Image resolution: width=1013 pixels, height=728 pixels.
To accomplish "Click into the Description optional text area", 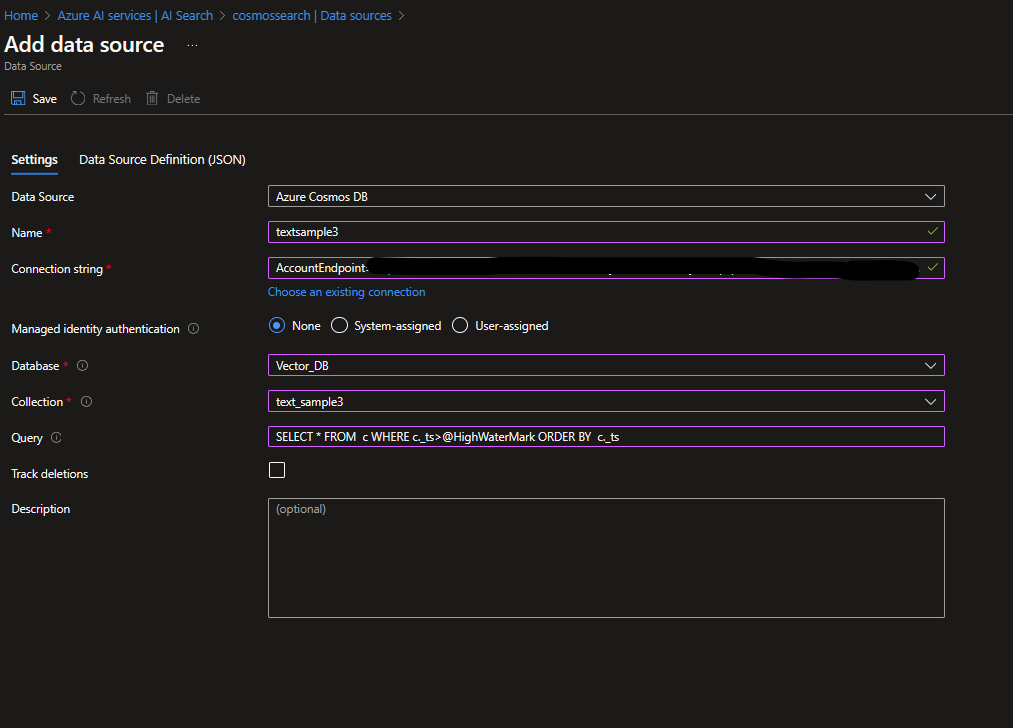I will tap(606, 558).
